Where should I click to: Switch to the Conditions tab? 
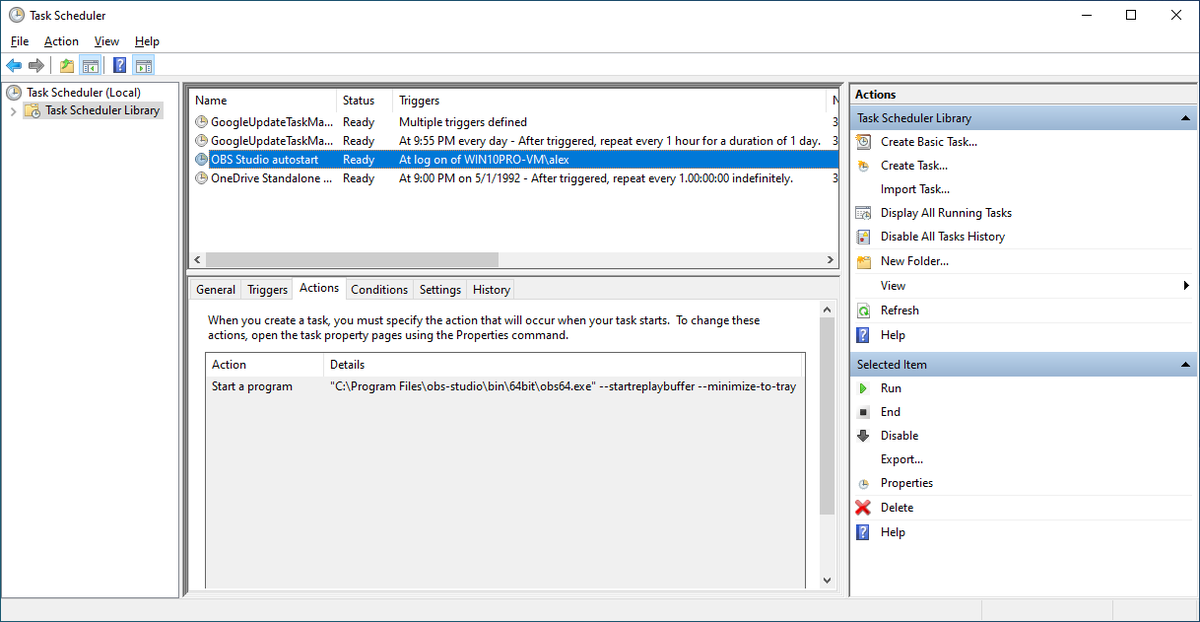pyautogui.click(x=380, y=290)
